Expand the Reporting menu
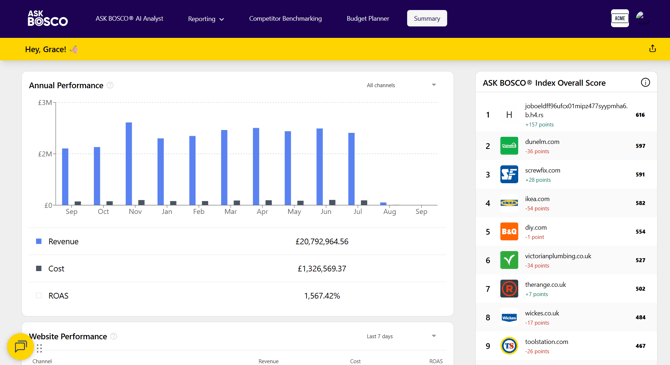 206,19
